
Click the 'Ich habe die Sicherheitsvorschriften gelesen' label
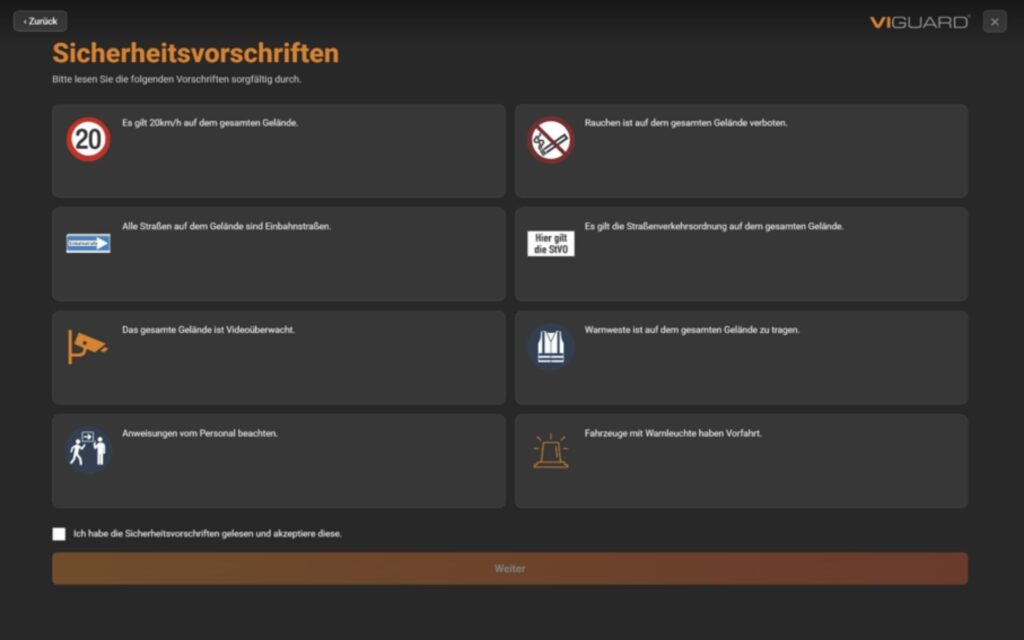tap(207, 534)
